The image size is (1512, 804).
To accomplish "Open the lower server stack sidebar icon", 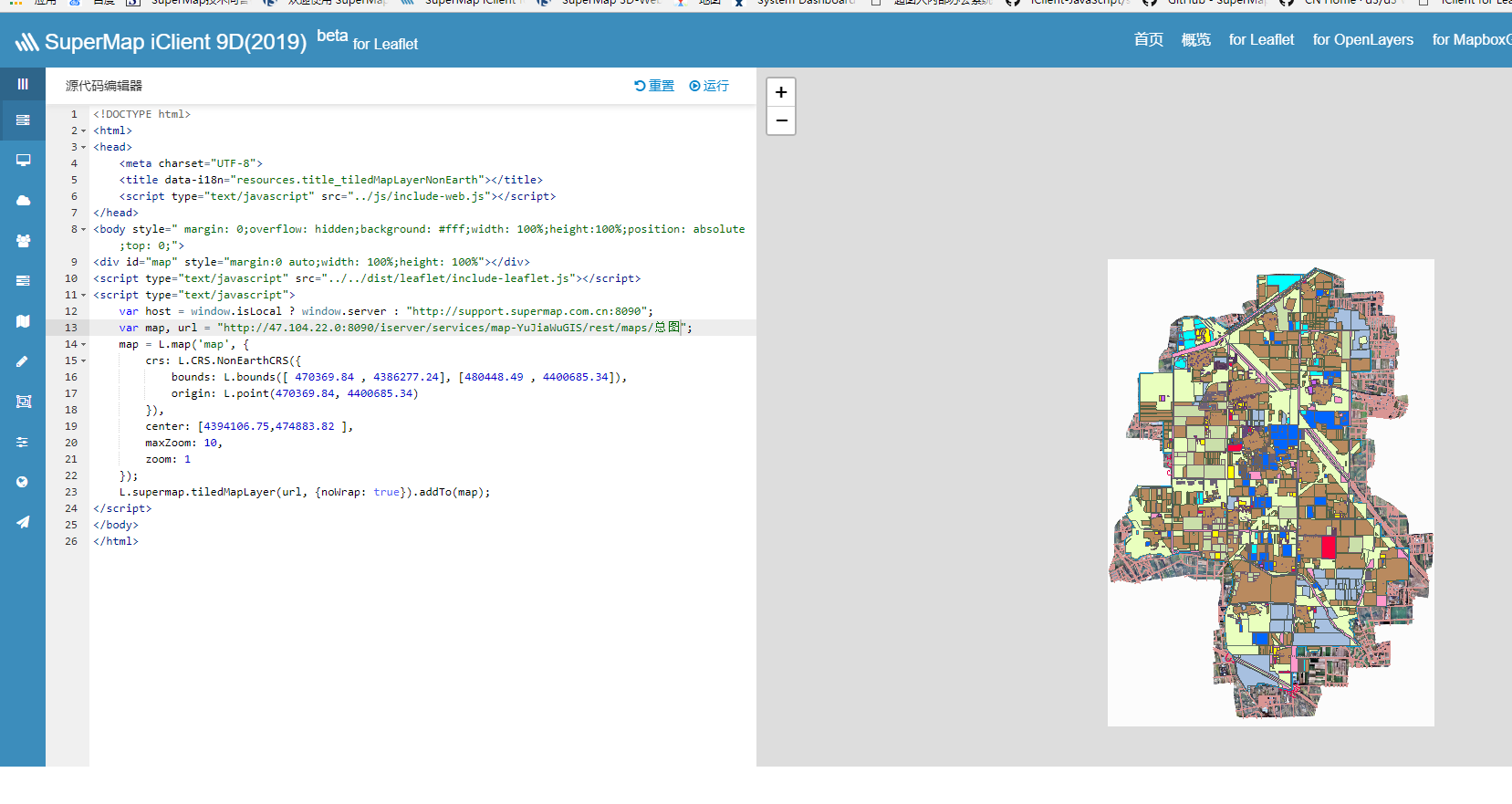I will (23, 281).
